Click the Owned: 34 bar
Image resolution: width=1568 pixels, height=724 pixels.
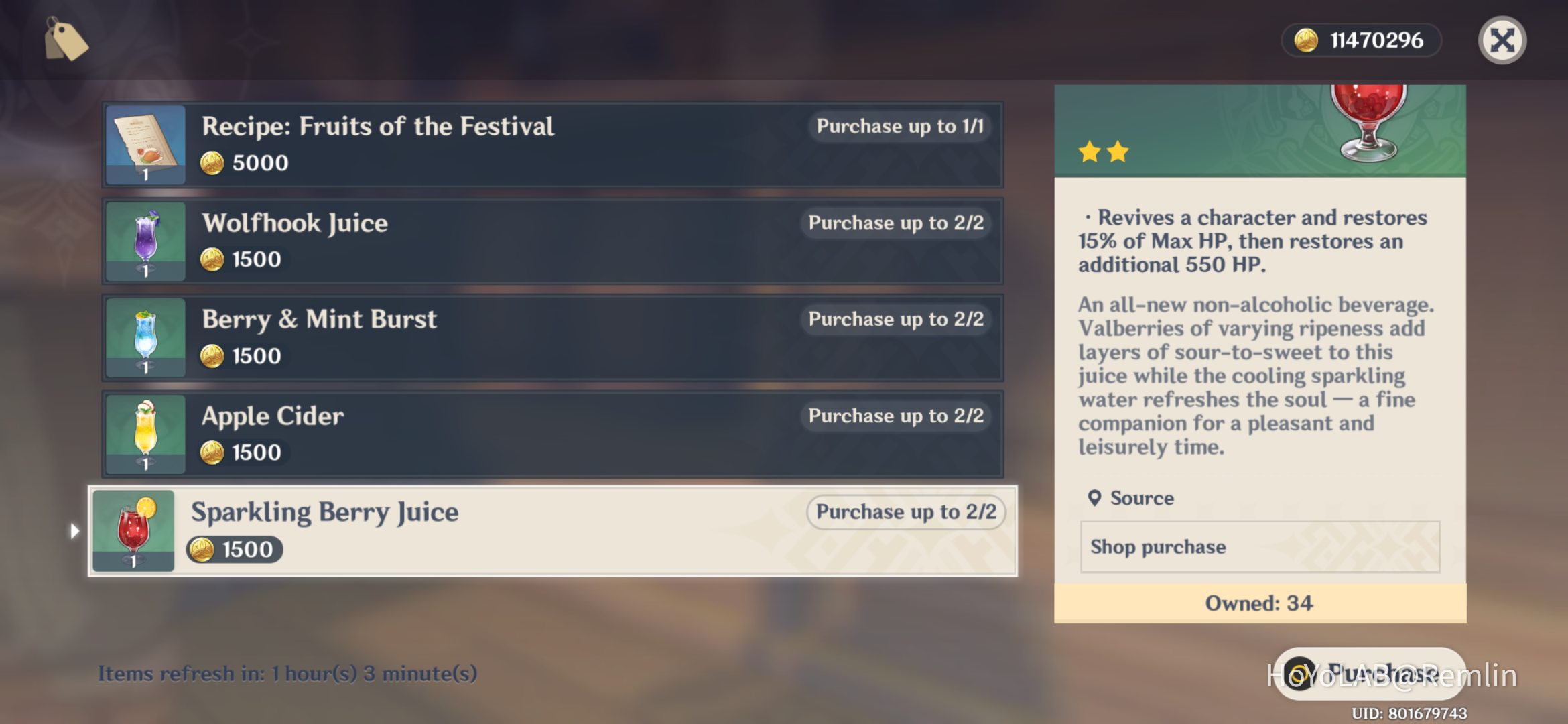click(x=1260, y=603)
